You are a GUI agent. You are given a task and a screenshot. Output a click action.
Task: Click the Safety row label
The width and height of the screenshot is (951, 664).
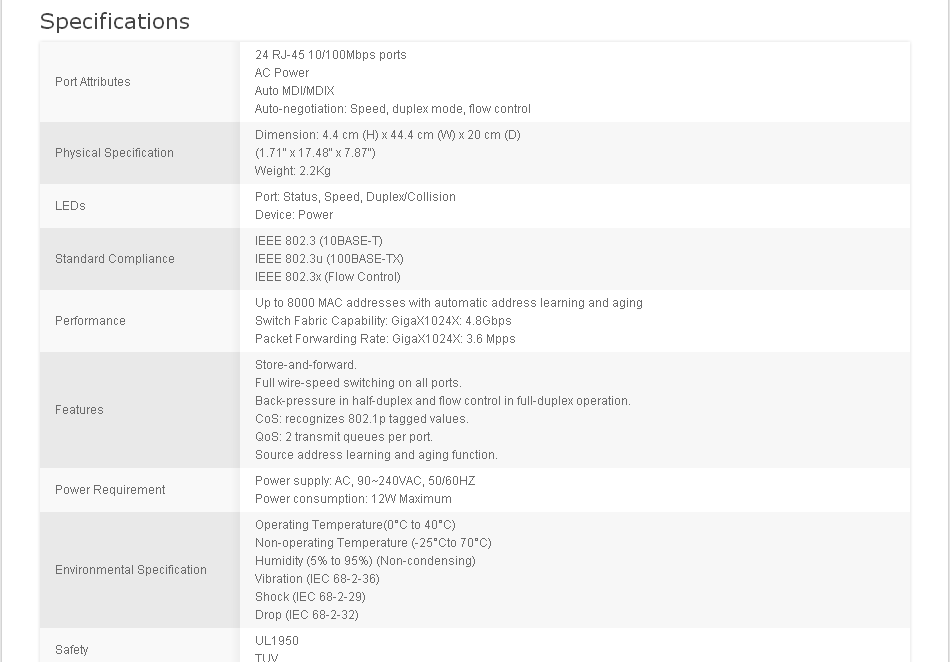(71, 650)
